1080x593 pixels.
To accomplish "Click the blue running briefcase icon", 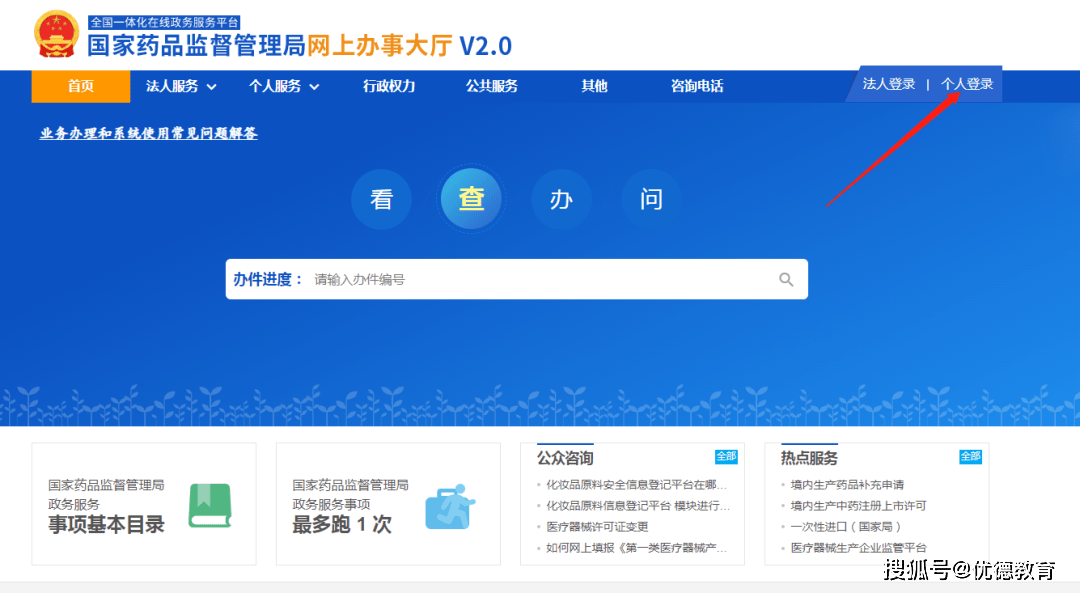I will tap(450, 506).
